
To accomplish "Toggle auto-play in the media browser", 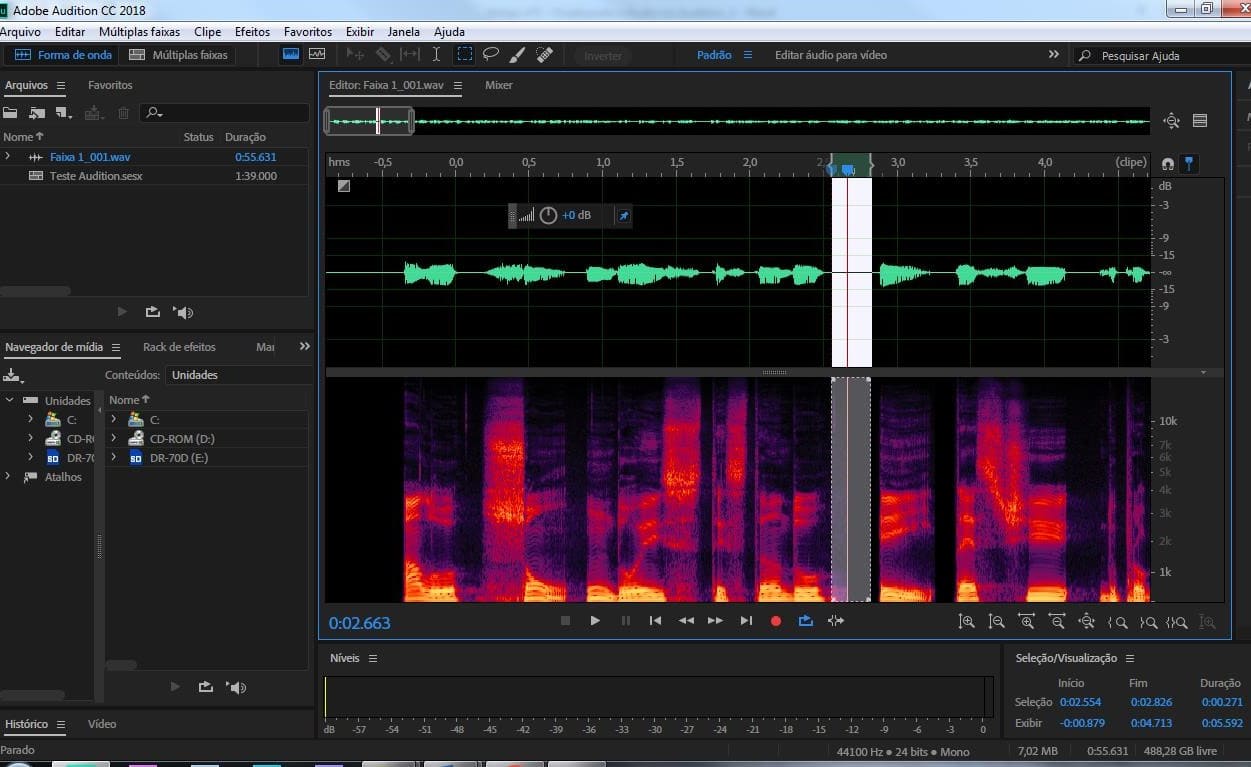I will coord(236,687).
